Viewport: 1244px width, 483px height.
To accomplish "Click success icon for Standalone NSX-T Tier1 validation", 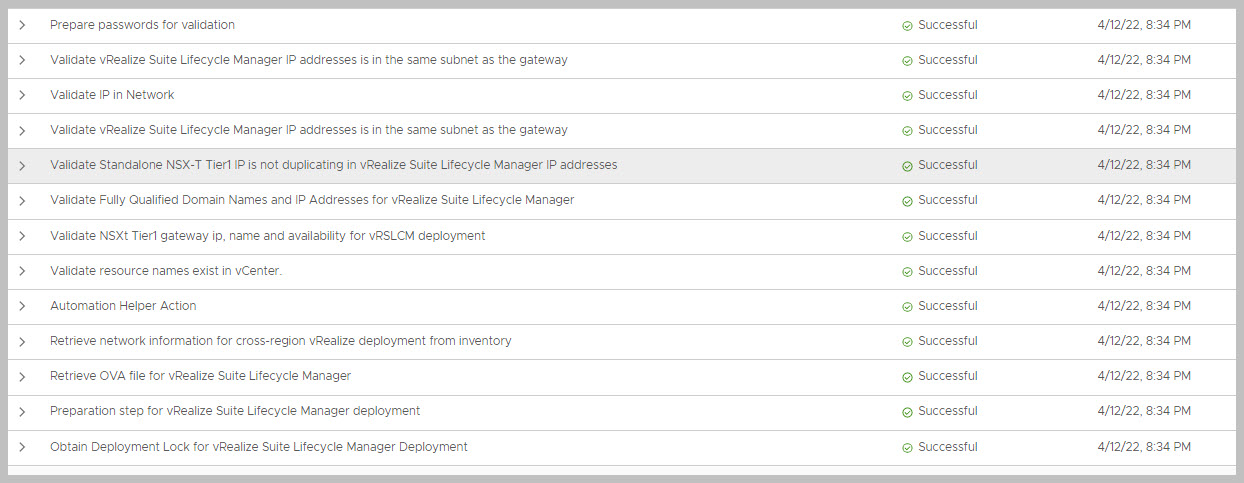I will (x=907, y=166).
